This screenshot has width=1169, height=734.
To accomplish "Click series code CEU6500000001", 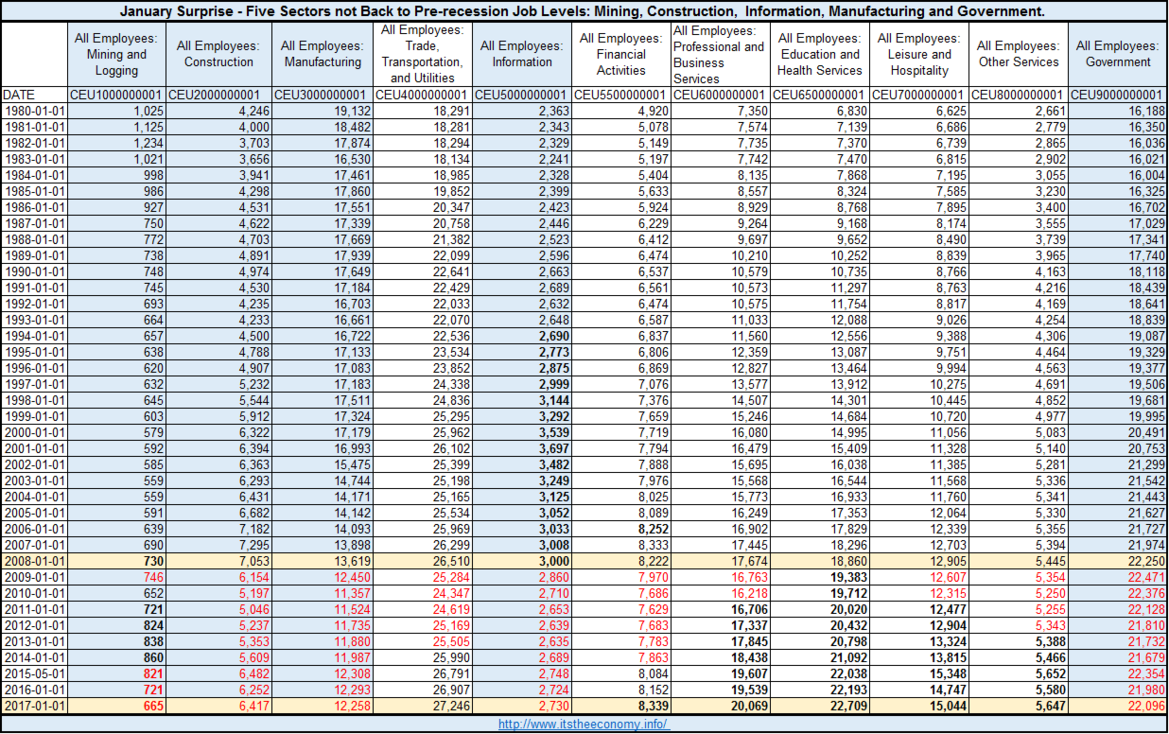I will 819,95.
